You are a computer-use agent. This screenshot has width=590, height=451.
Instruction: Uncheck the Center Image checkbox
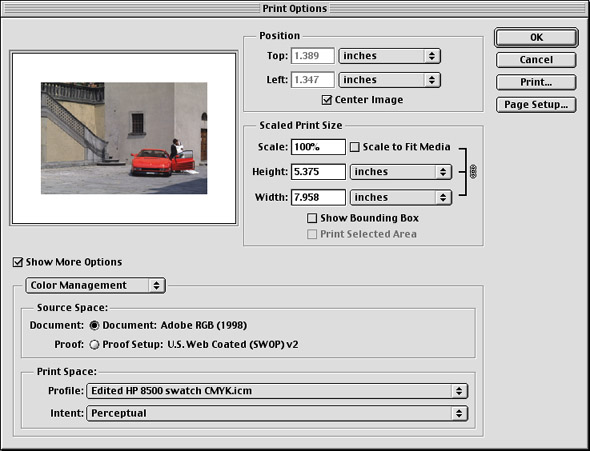327,100
